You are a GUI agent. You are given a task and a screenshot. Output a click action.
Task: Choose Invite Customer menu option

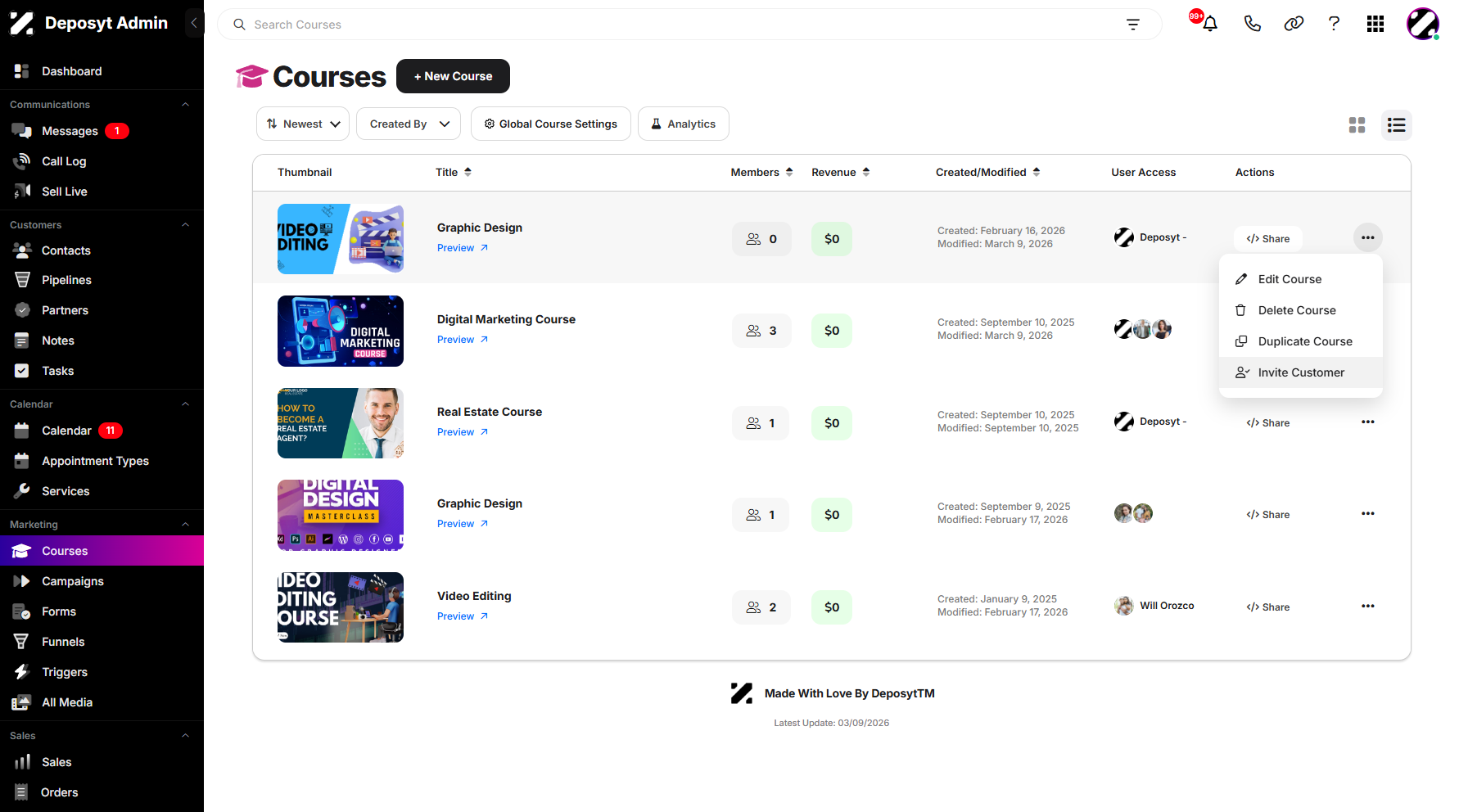coord(1301,372)
